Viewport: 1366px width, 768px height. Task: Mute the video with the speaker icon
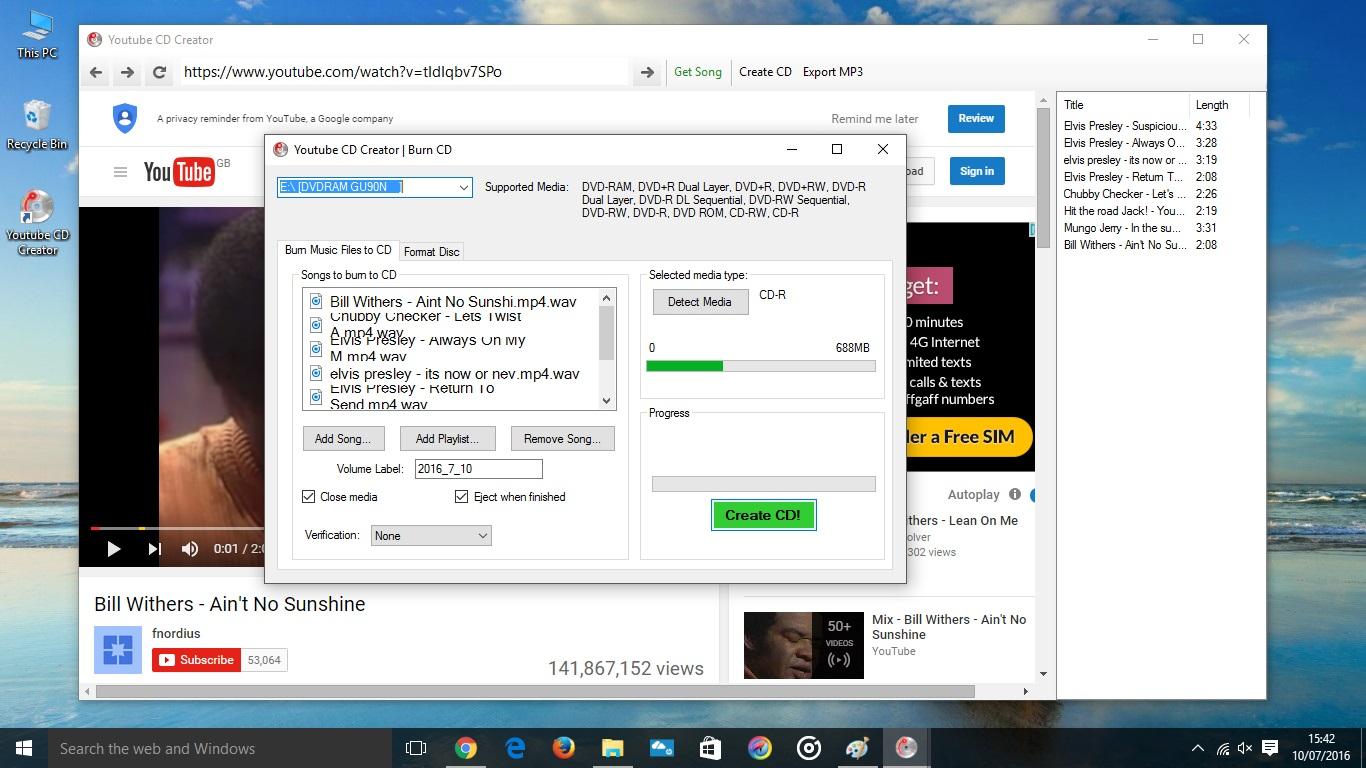coord(190,548)
